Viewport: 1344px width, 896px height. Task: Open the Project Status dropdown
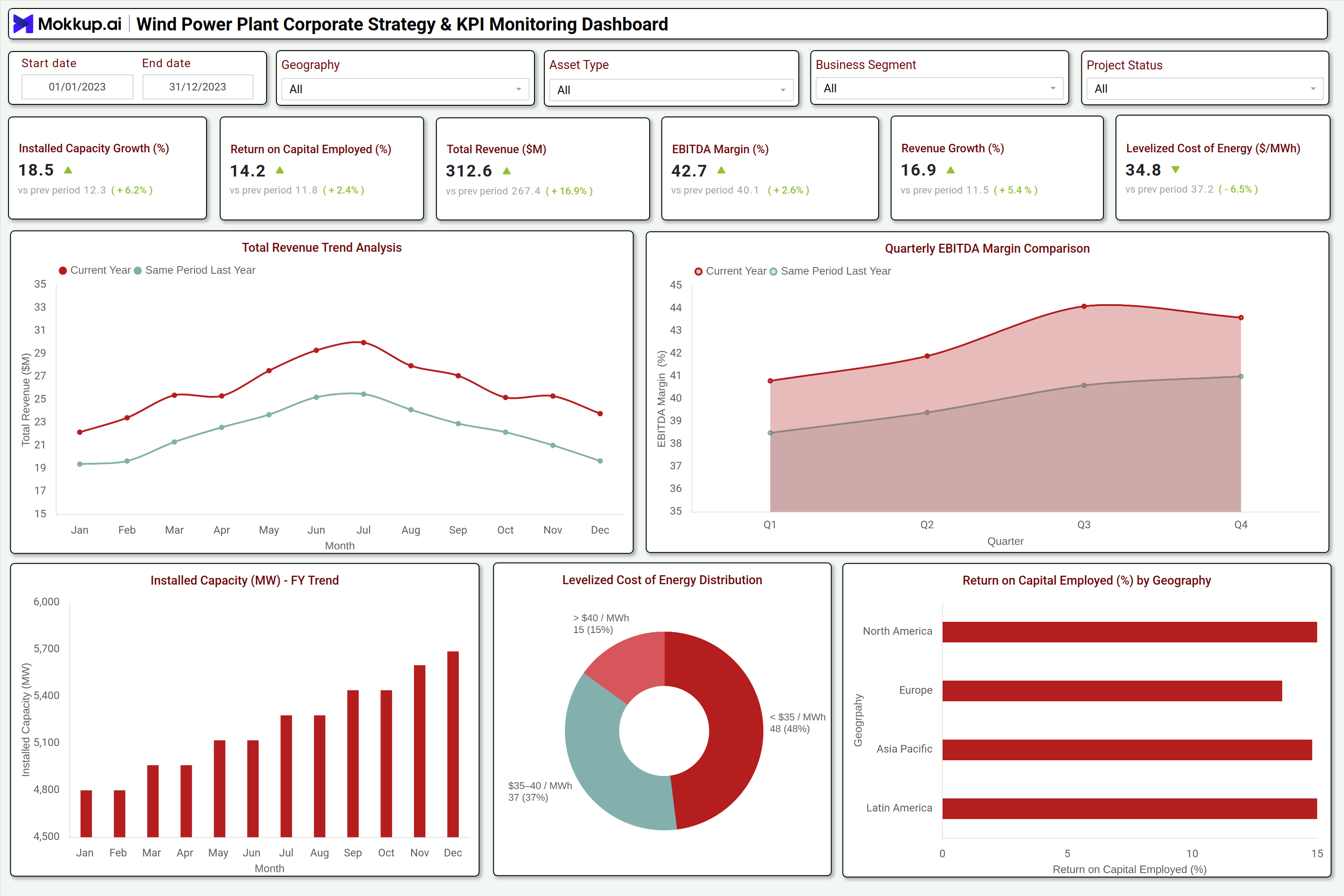pos(1205,89)
